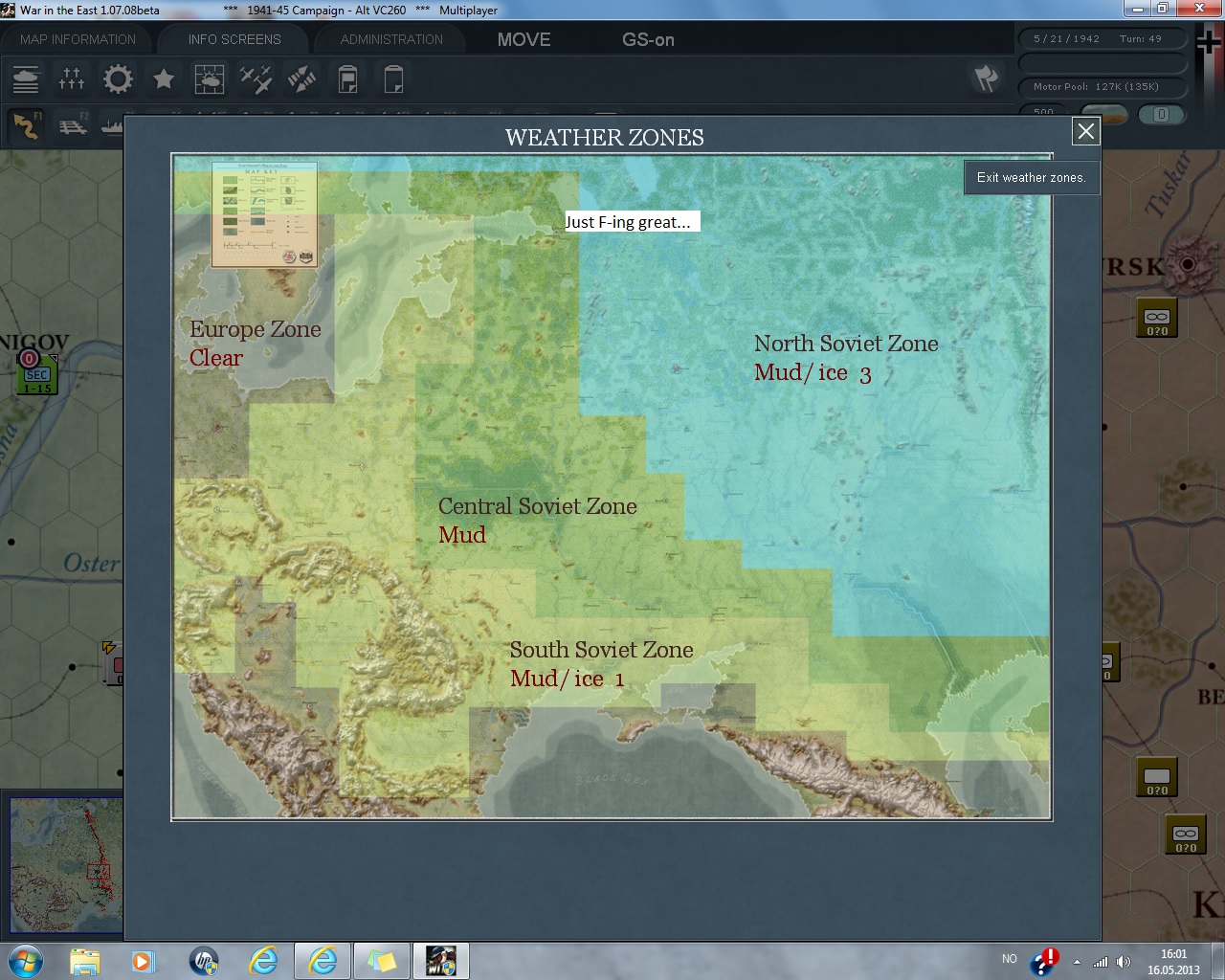Click the crossed arrows icon in toolbar
The height and width of the screenshot is (980, 1225).
coord(301,78)
